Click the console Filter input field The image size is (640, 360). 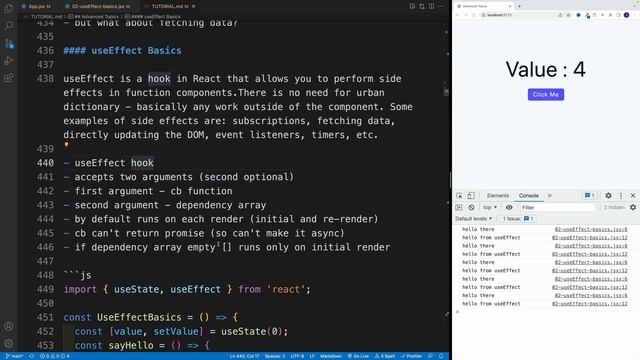557,207
